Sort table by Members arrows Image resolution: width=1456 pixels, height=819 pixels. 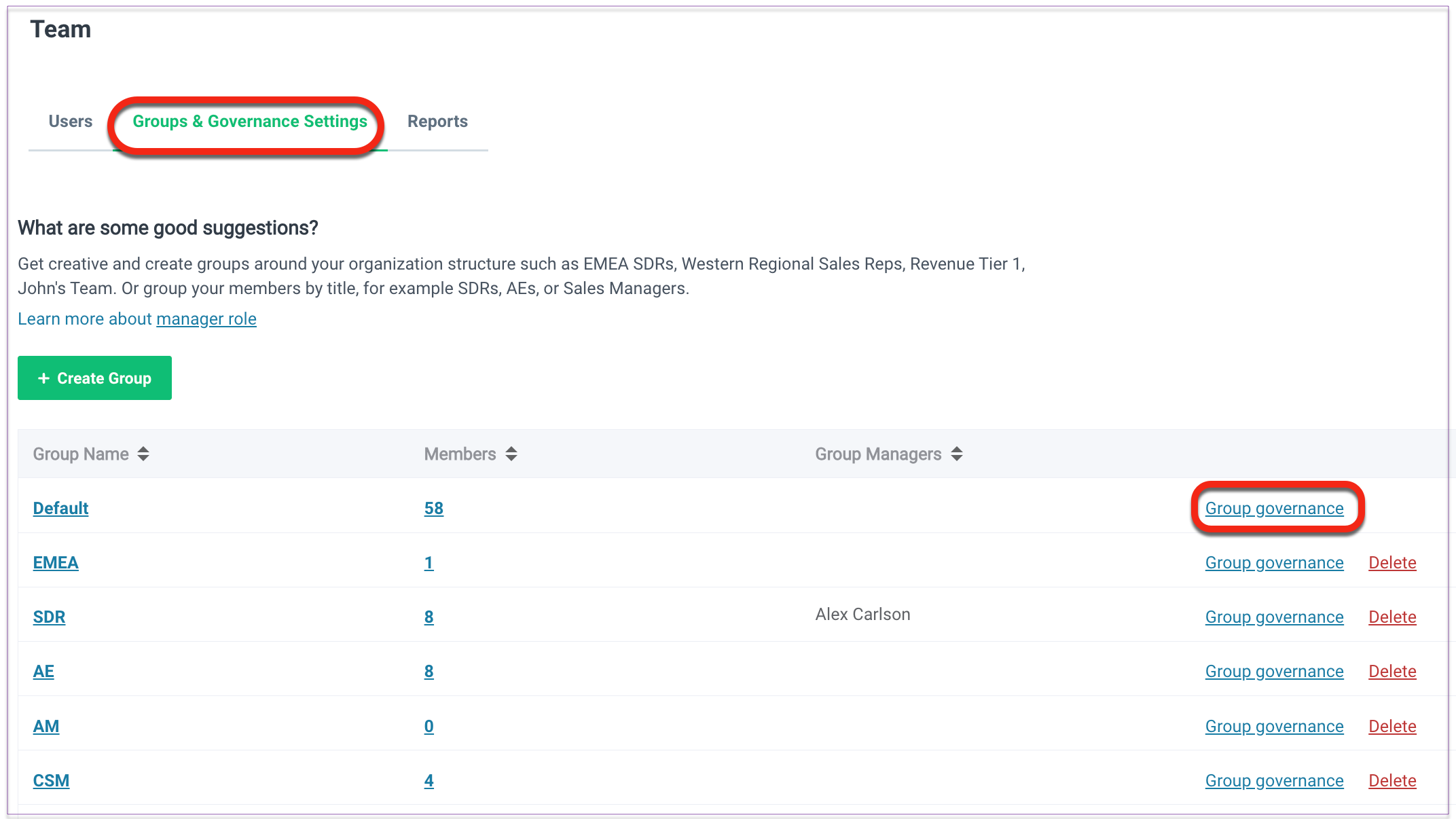(511, 454)
